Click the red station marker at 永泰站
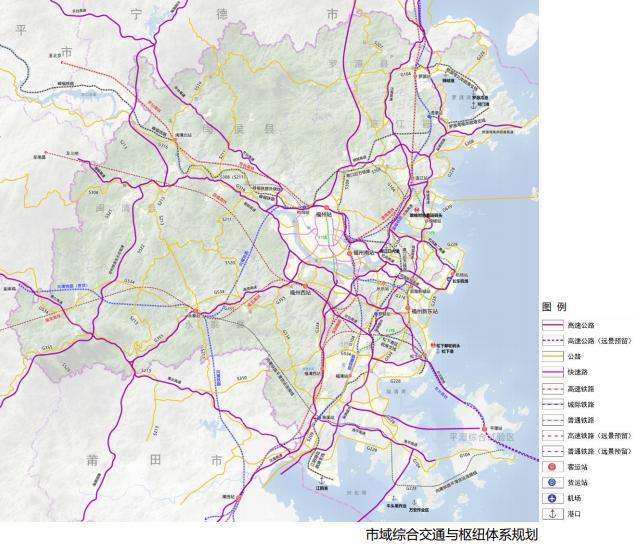The image size is (634, 553). point(195,311)
